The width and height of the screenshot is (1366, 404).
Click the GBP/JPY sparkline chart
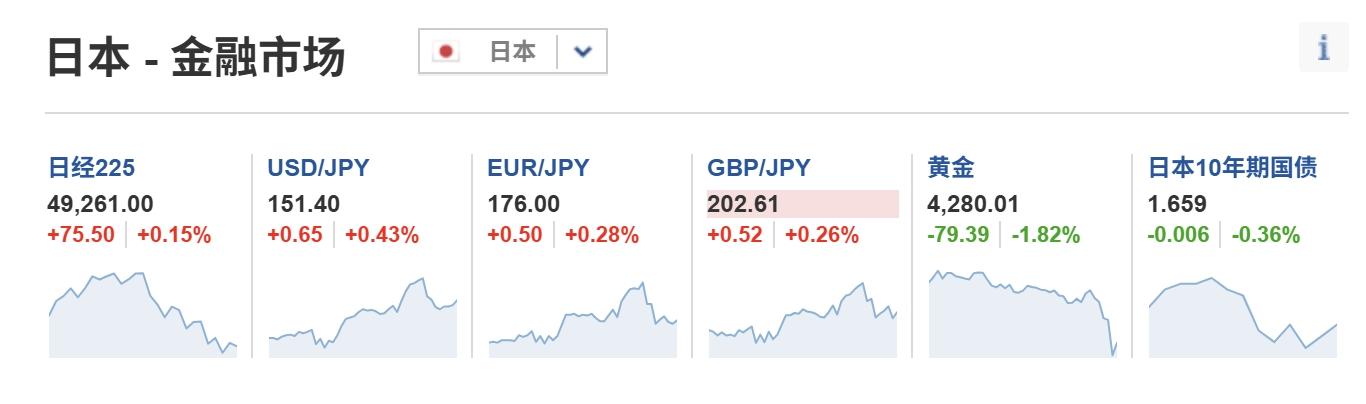tap(802, 314)
